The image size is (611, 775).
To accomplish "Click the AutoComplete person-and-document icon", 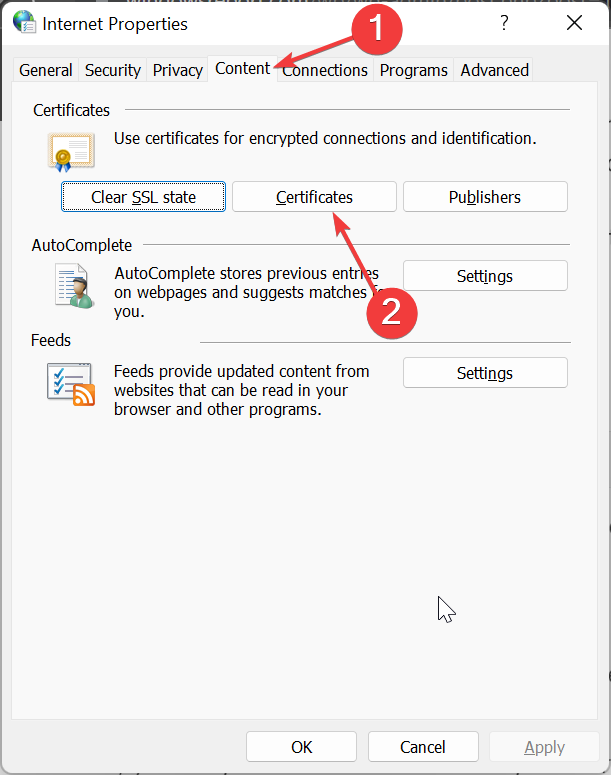I will click(x=72, y=286).
